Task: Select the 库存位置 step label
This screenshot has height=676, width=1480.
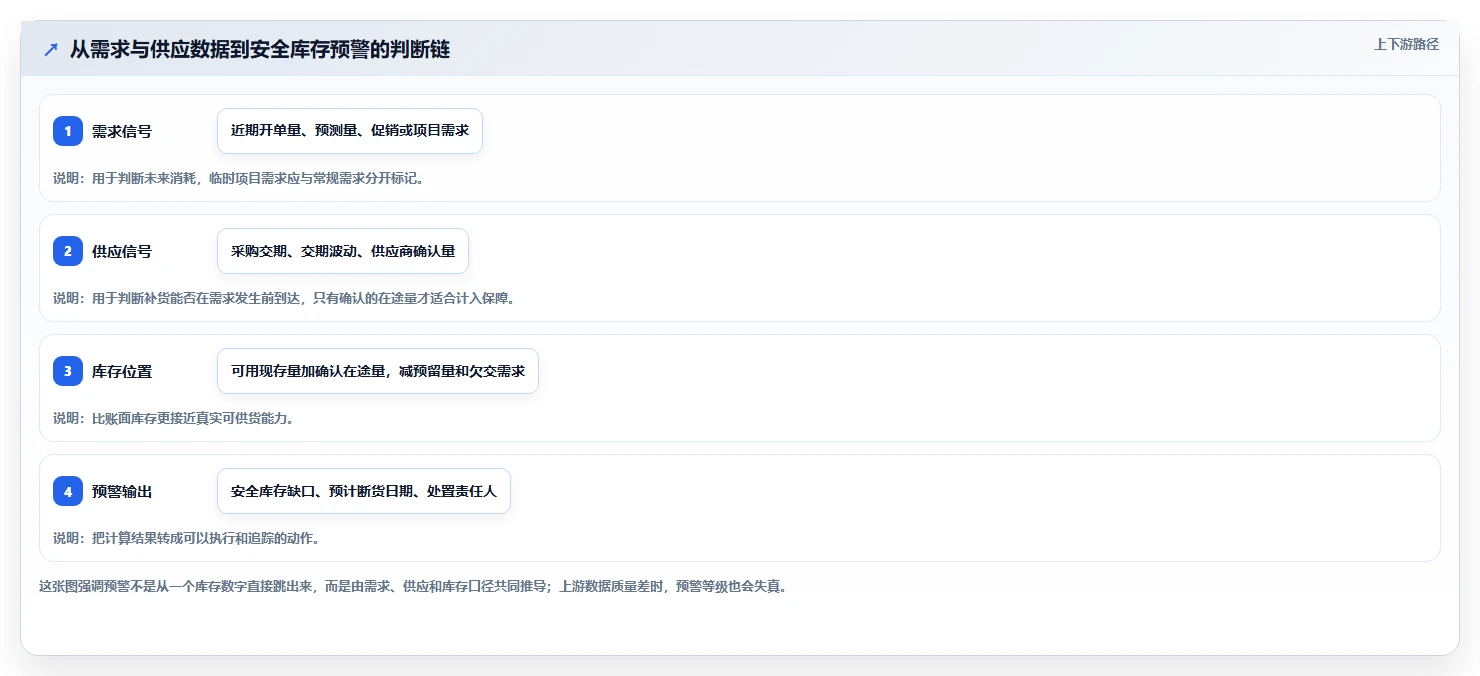Action: [122, 371]
